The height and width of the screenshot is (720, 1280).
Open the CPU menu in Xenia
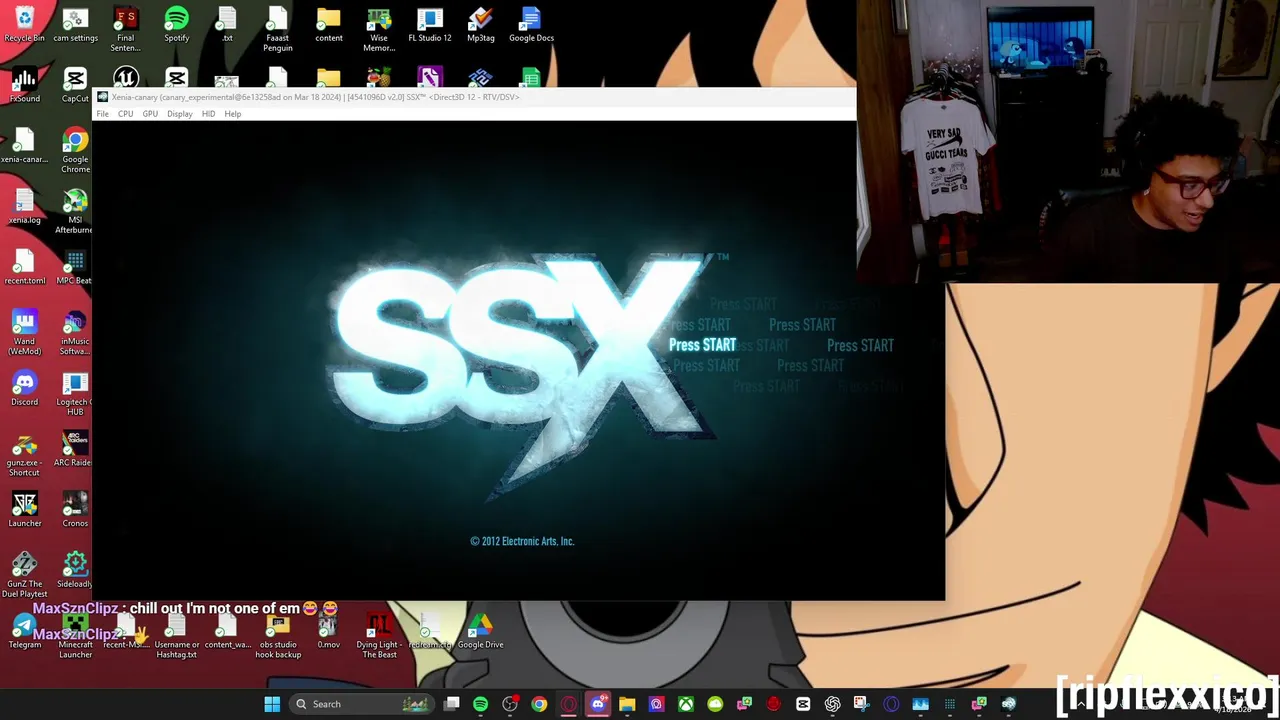tap(125, 114)
